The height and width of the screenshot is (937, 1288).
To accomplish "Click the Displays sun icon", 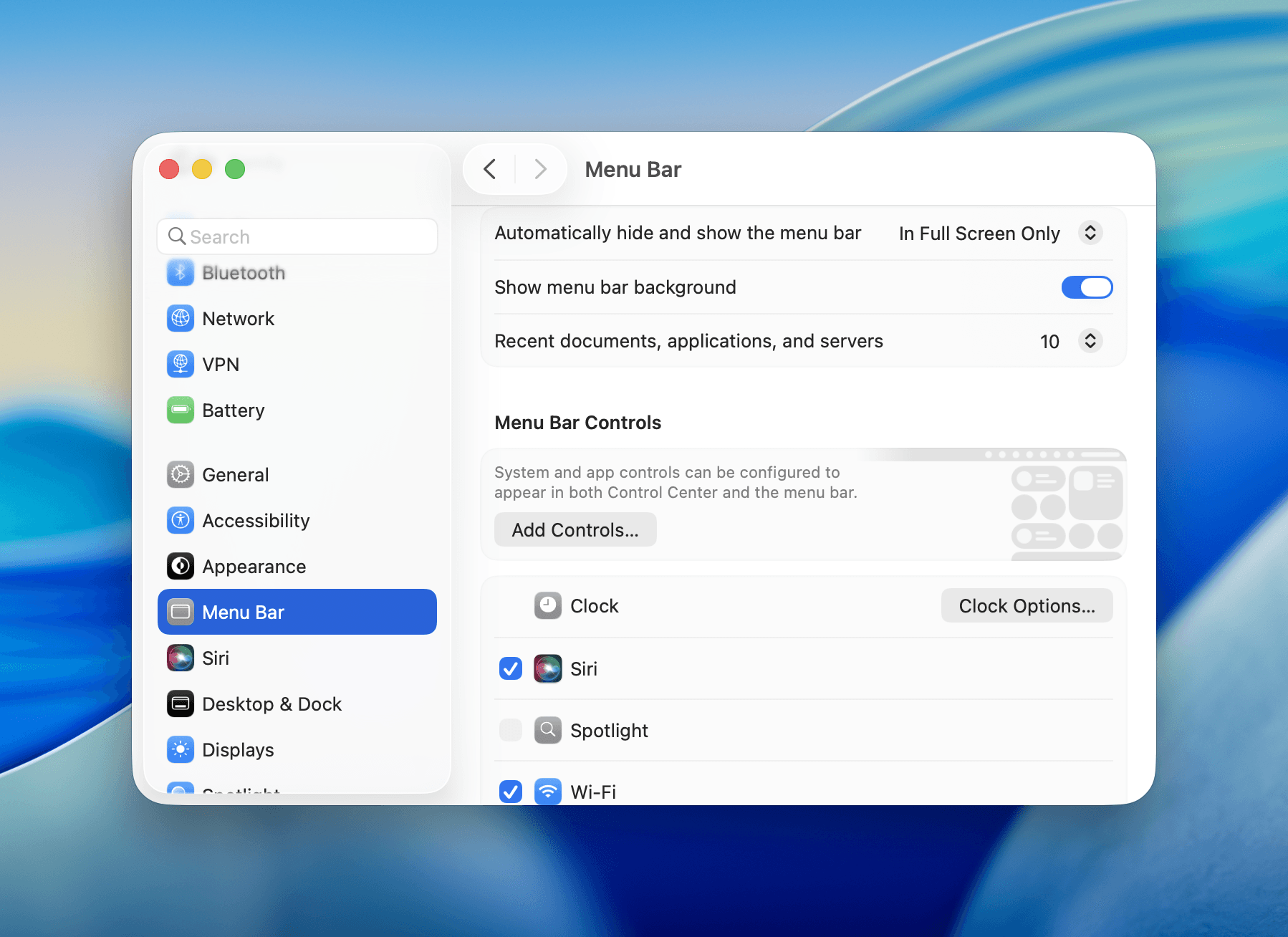I will point(181,750).
